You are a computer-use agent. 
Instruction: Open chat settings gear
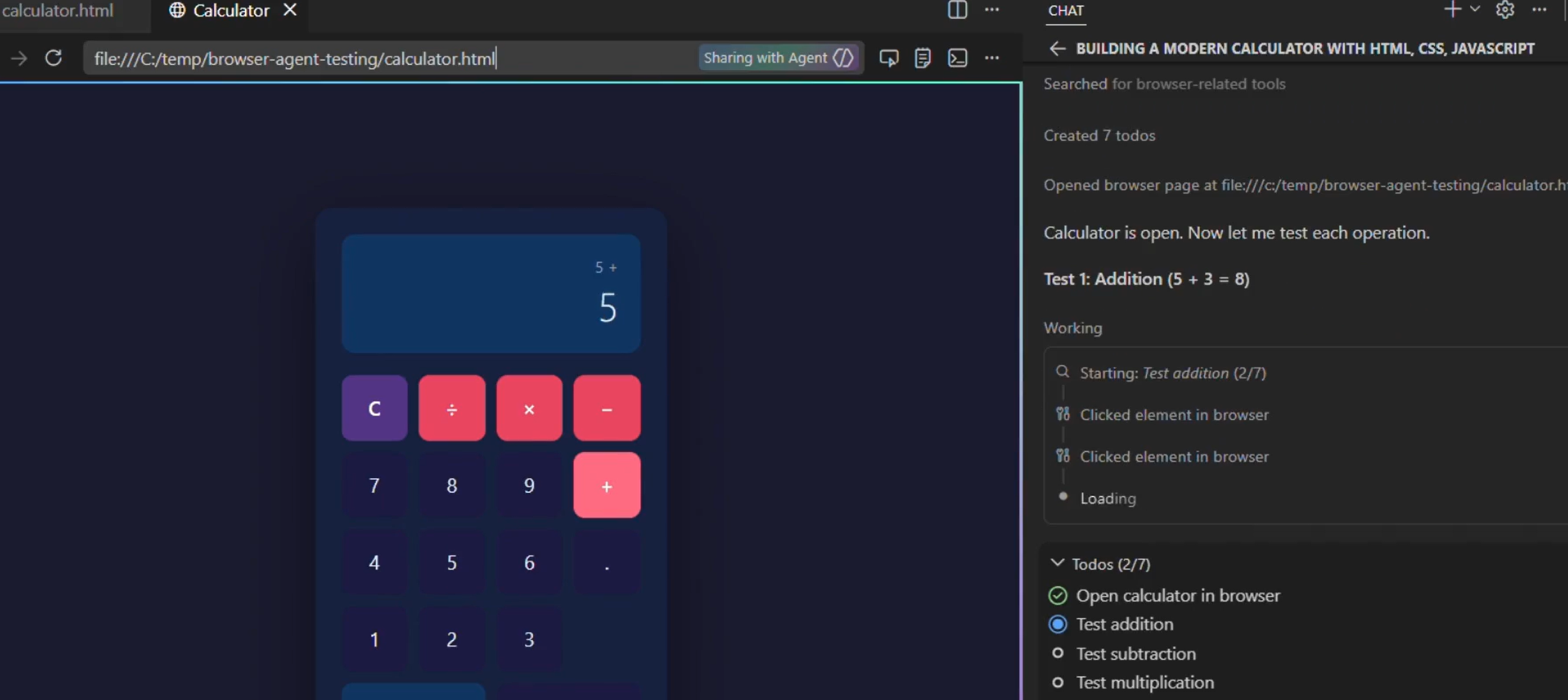click(1505, 10)
